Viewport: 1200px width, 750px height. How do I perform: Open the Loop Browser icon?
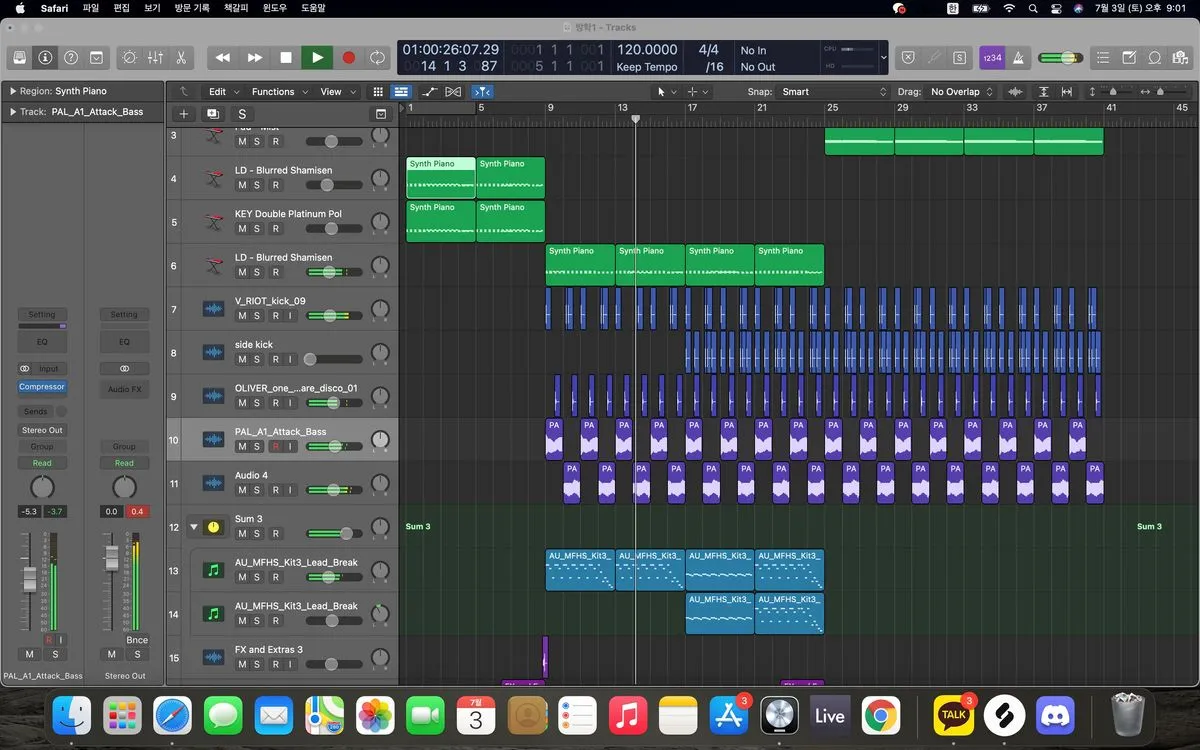1155,58
